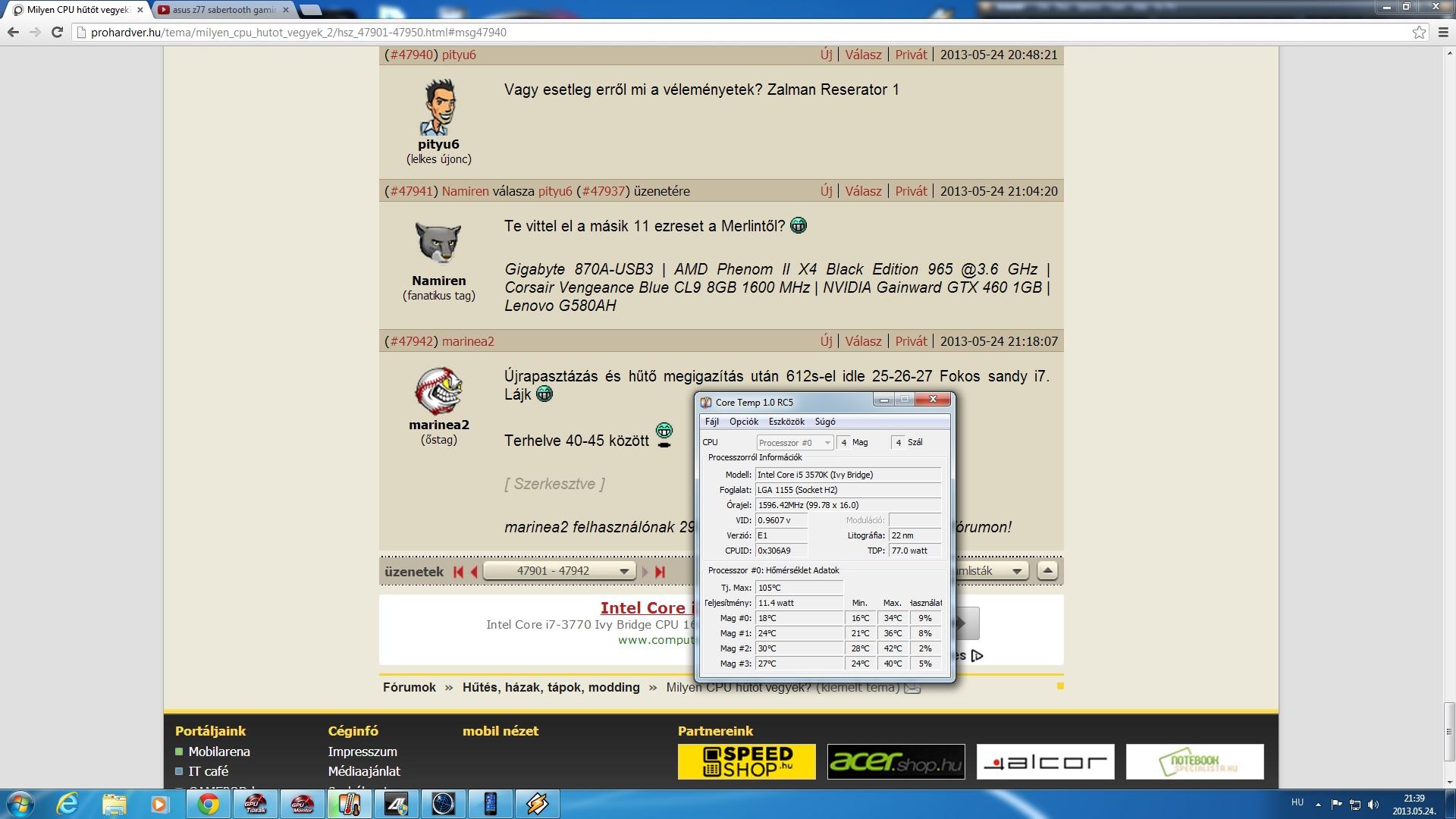Open Notebook Specialista partner logo
The image size is (1456, 819).
1195,761
